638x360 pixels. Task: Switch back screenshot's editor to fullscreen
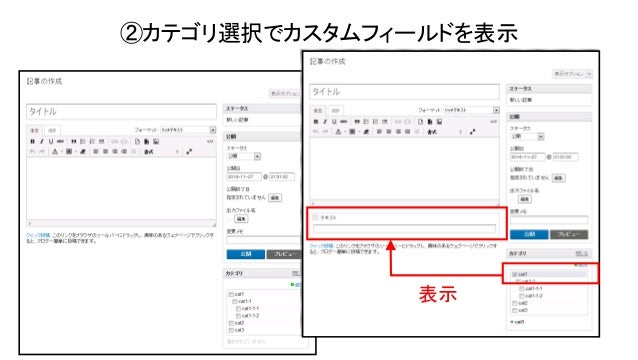coord(189,152)
